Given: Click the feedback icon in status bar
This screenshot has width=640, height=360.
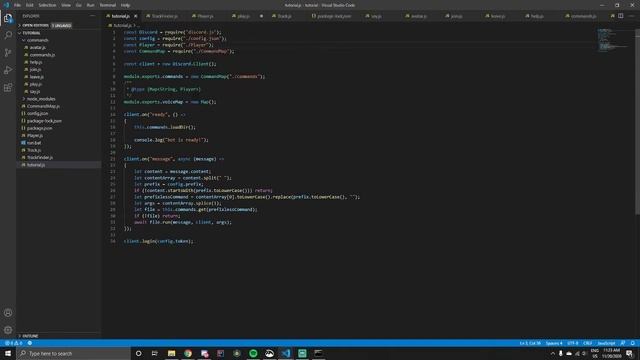Looking at the screenshot, I should [623, 343].
